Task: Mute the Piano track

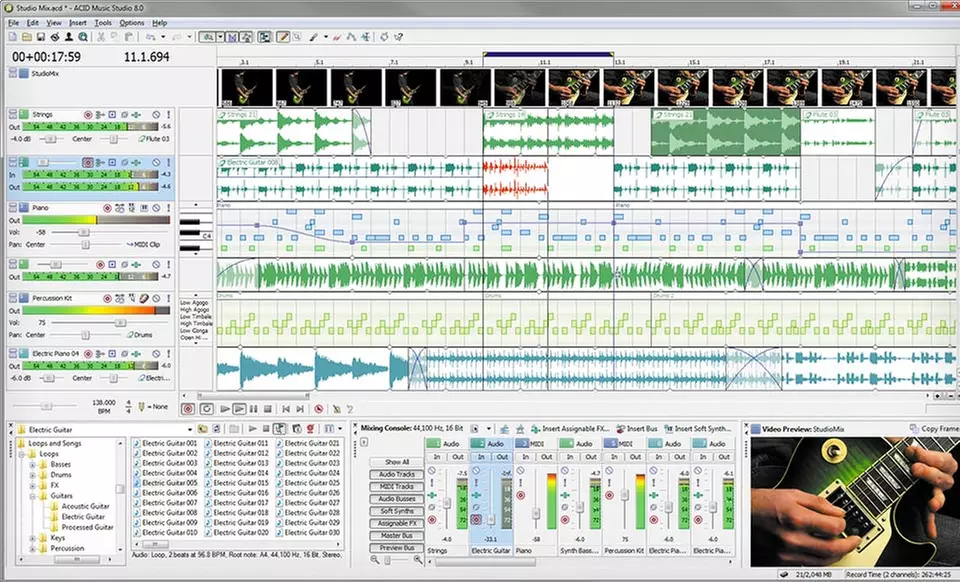Action: pos(156,208)
